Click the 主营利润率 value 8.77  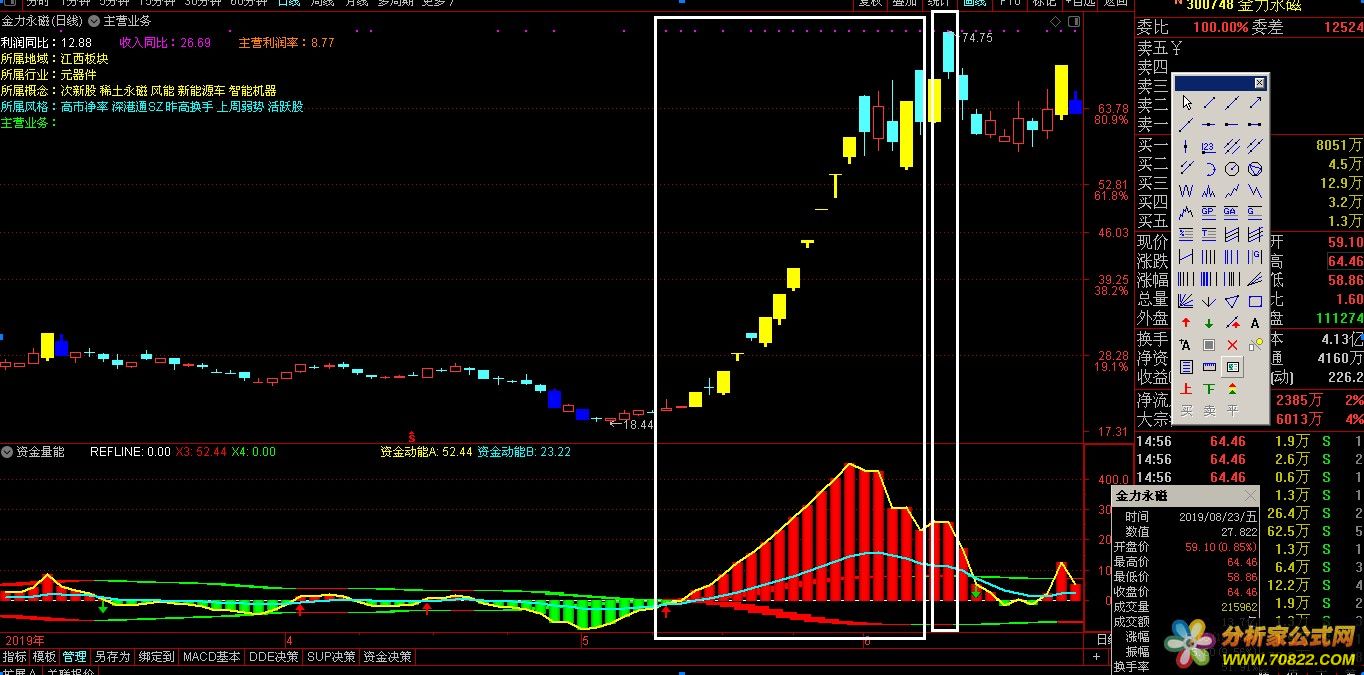coord(323,43)
